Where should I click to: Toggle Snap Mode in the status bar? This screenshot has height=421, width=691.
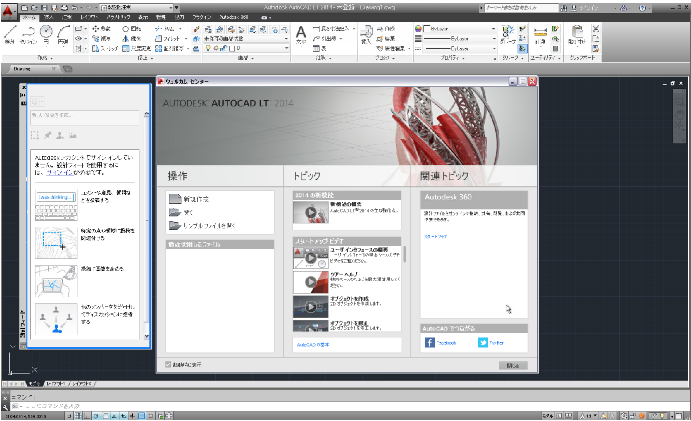(x=70, y=415)
